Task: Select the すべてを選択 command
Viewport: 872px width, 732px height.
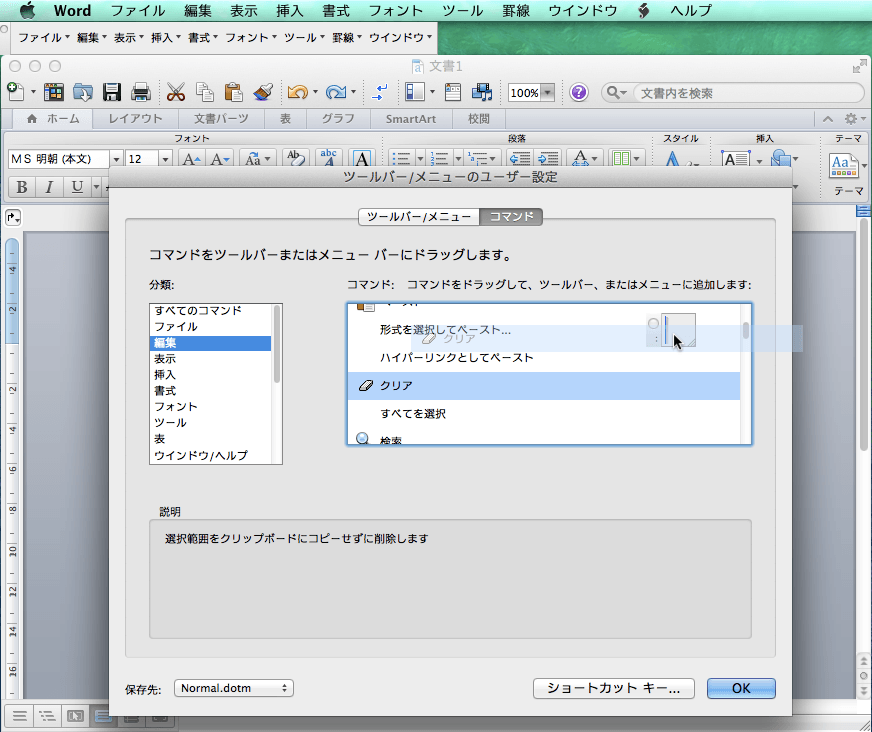Action: tap(544, 413)
